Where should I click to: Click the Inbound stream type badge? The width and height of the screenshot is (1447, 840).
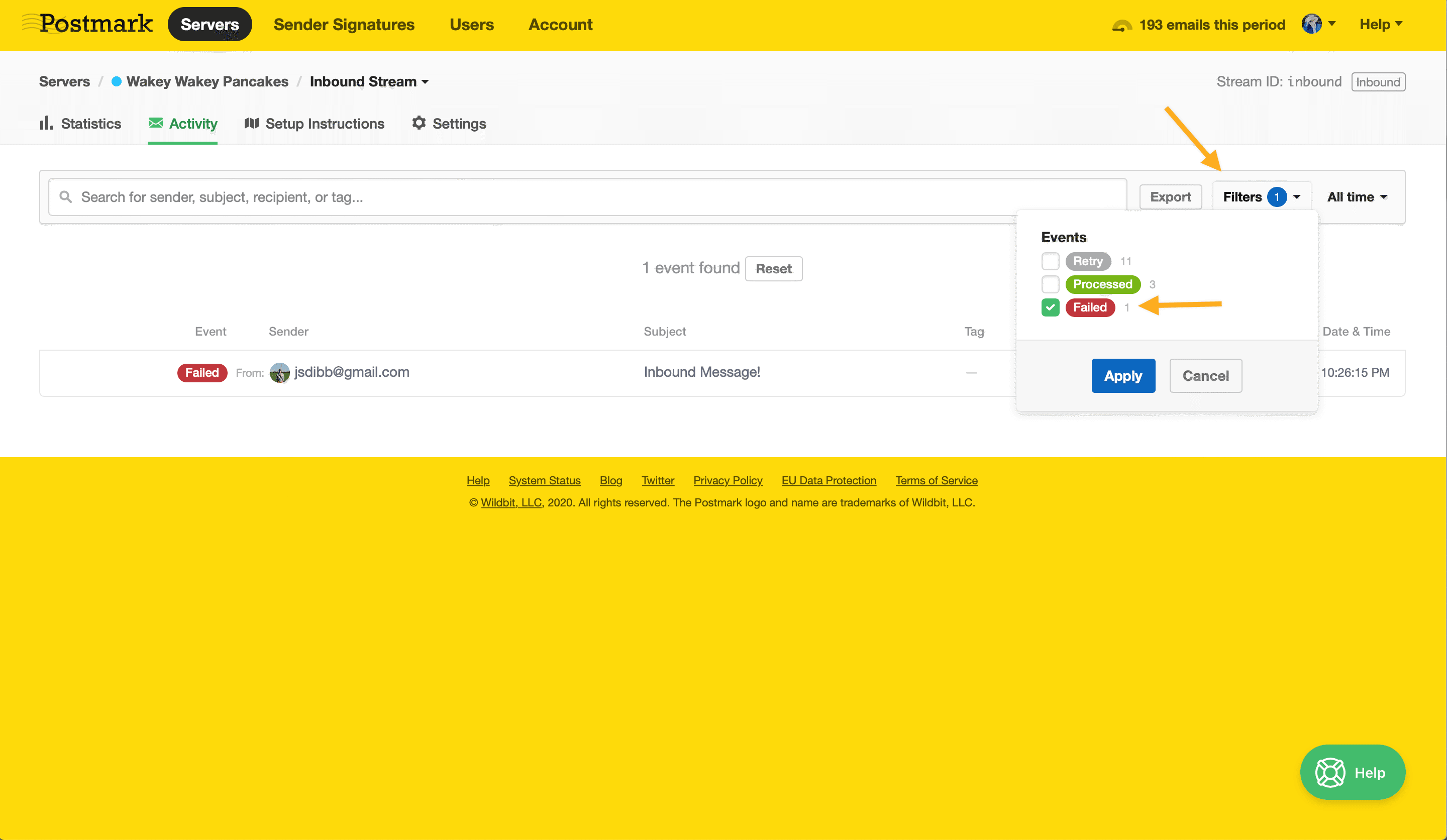(1378, 82)
